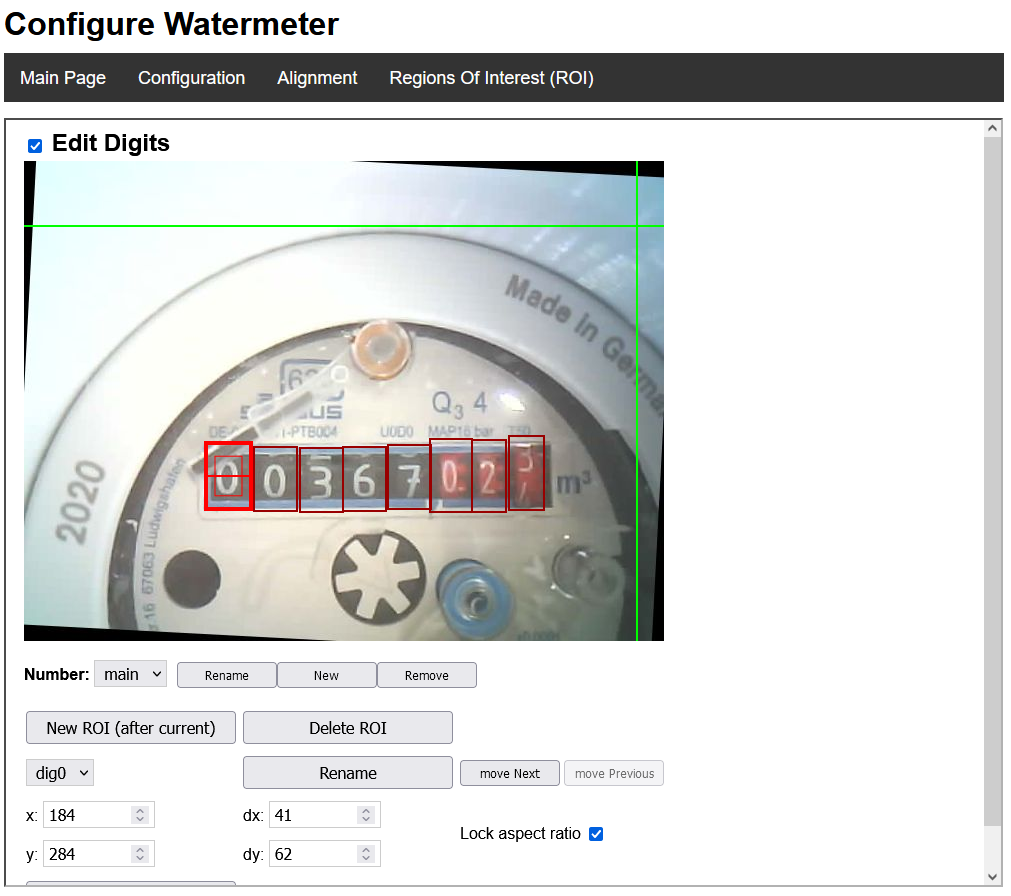1011x896 pixels.
Task: Click the large Rename ROI button
Action: [x=348, y=773]
